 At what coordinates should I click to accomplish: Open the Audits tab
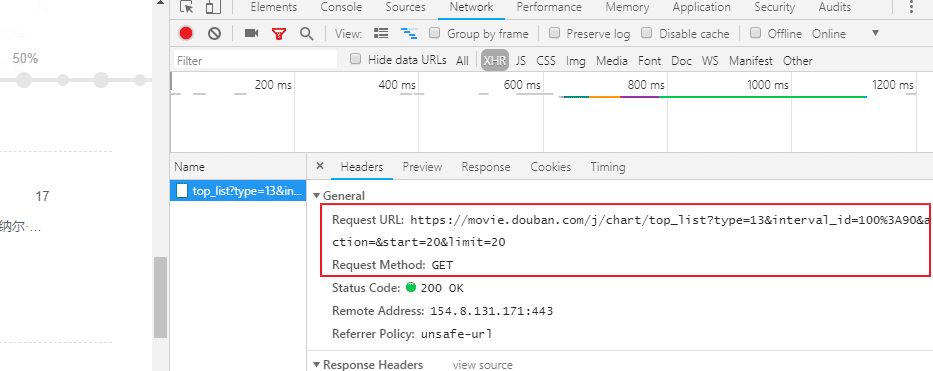pyautogui.click(x=835, y=7)
